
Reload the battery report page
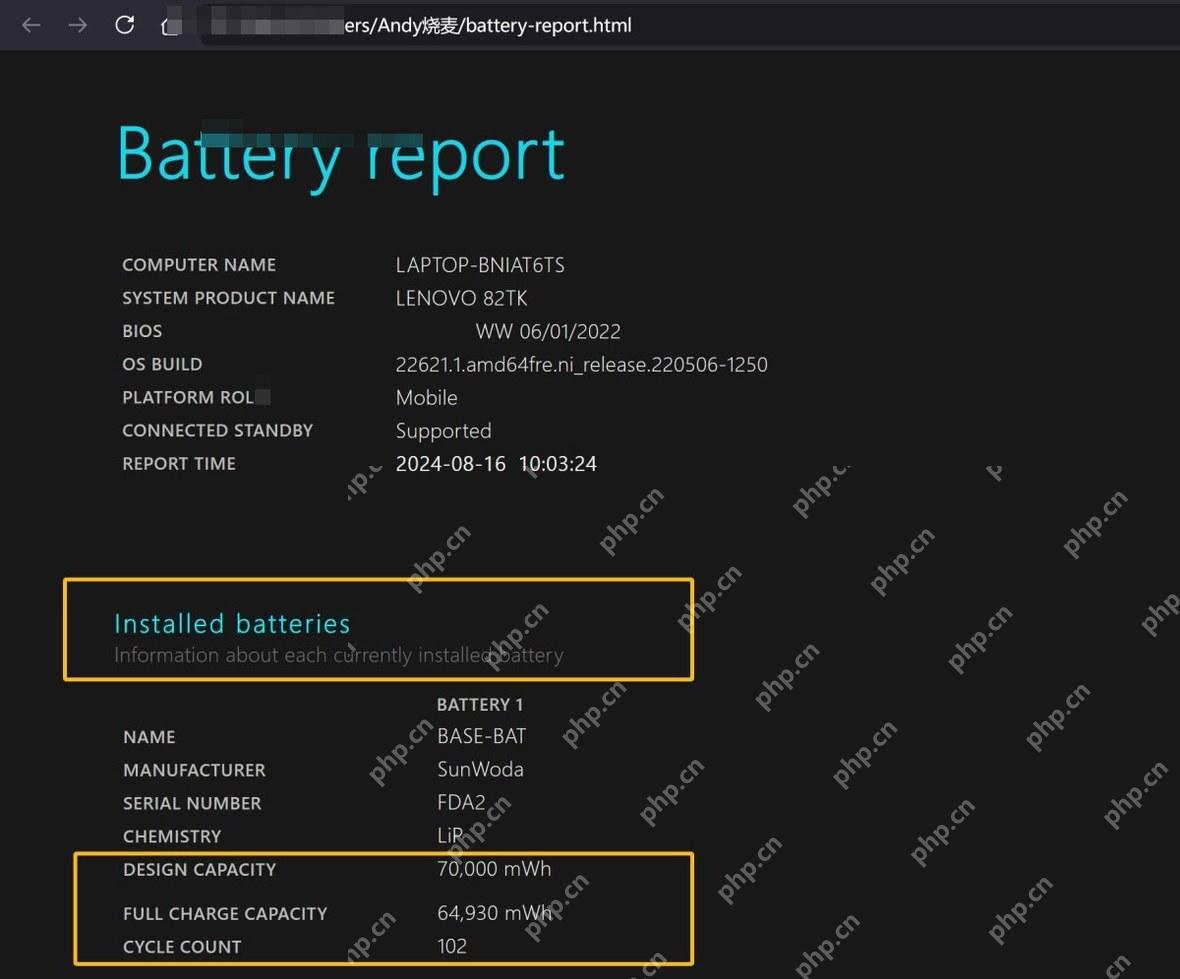pos(125,25)
